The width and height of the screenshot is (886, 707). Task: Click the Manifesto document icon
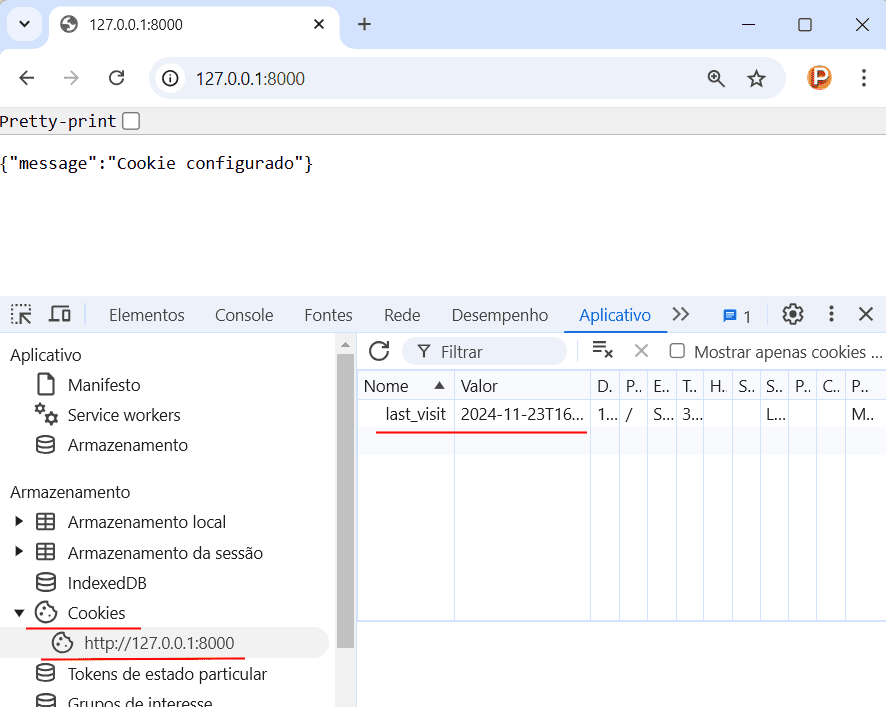46,384
